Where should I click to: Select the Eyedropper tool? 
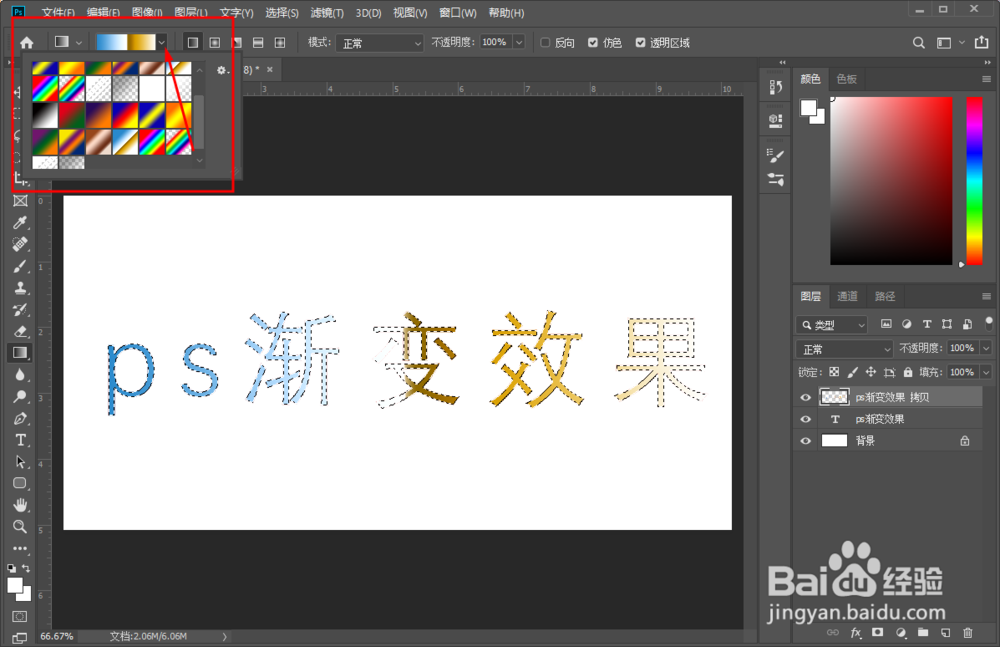tap(22, 222)
